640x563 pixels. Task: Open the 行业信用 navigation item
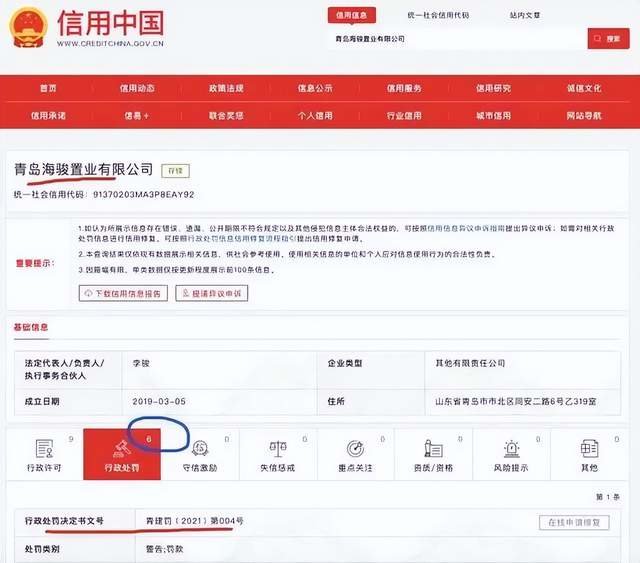[x=404, y=116]
